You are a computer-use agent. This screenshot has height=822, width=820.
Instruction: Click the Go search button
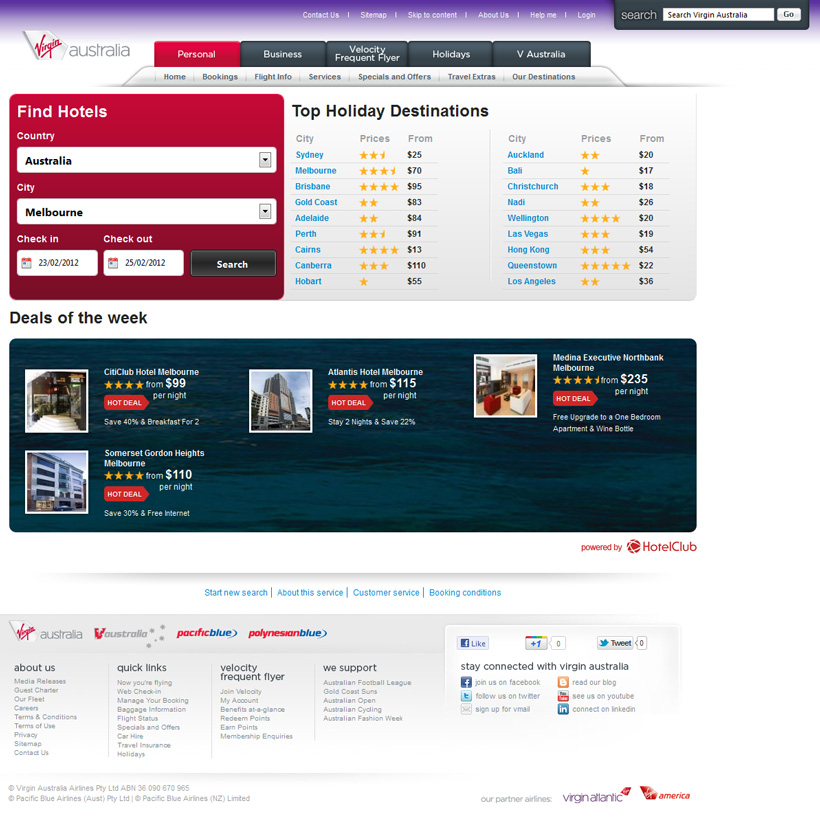(789, 15)
